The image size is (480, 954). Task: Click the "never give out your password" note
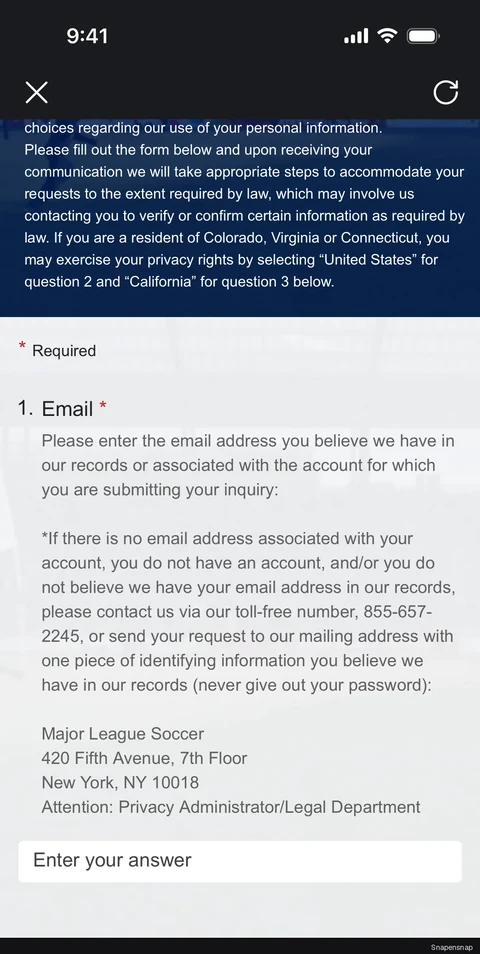310,685
